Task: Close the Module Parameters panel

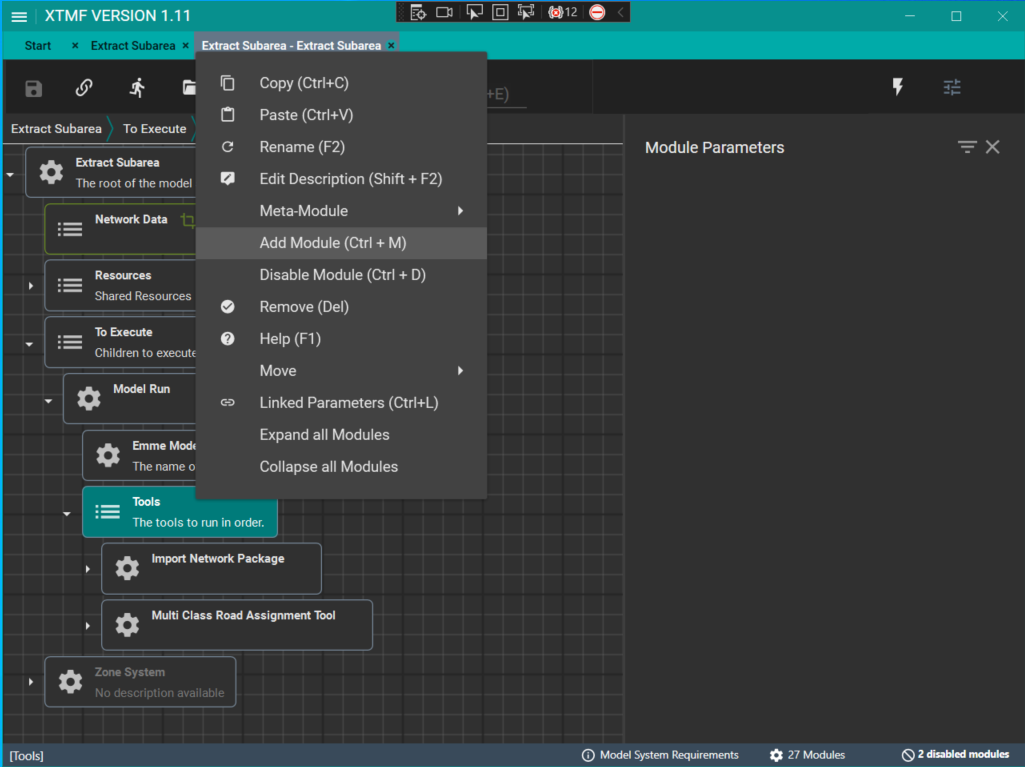Action: [x=993, y=147]
